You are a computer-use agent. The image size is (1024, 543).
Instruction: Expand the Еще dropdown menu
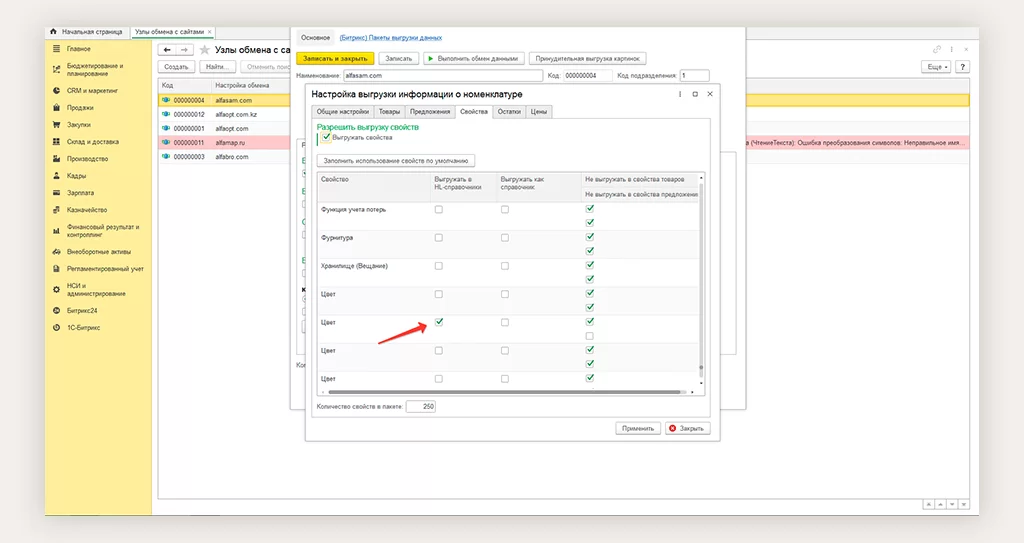(x=934, y=67)
